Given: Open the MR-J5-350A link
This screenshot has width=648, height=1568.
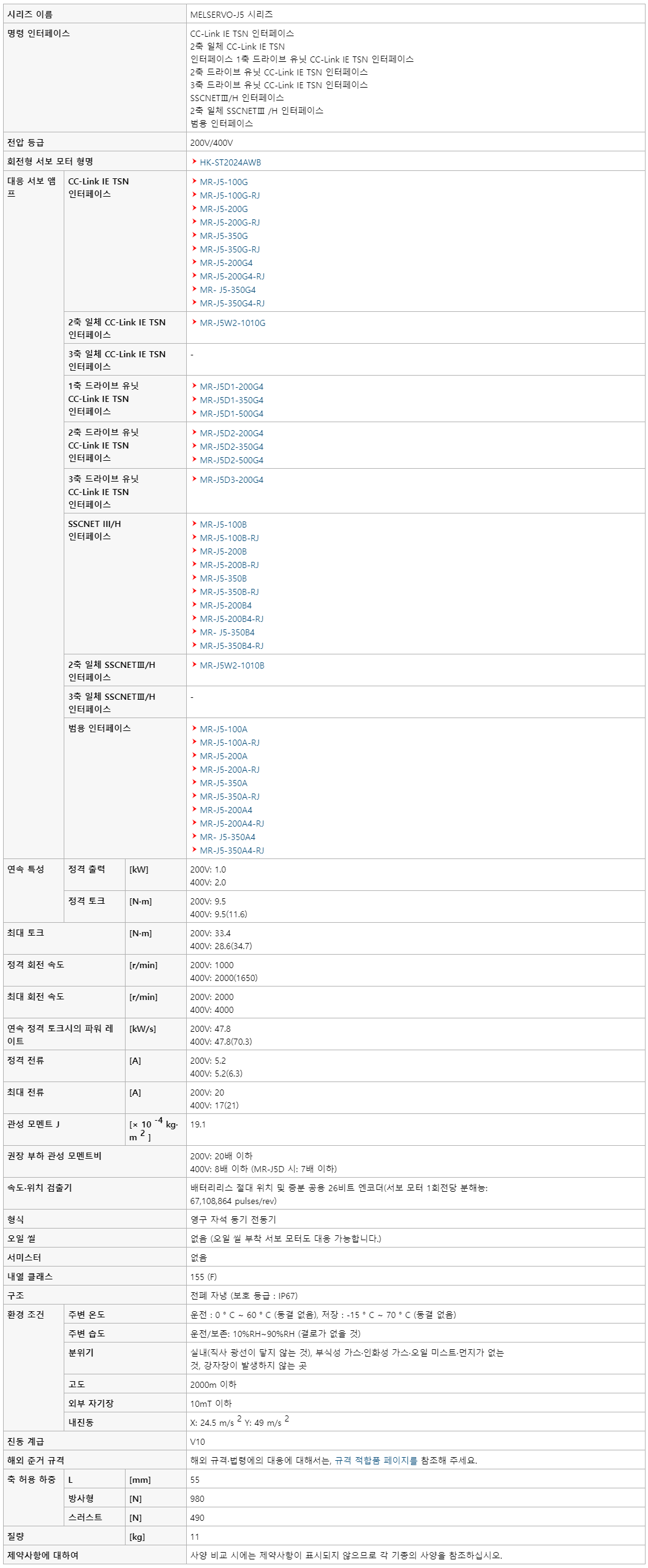Looking at the screenshot, I should tap(224, 783).
